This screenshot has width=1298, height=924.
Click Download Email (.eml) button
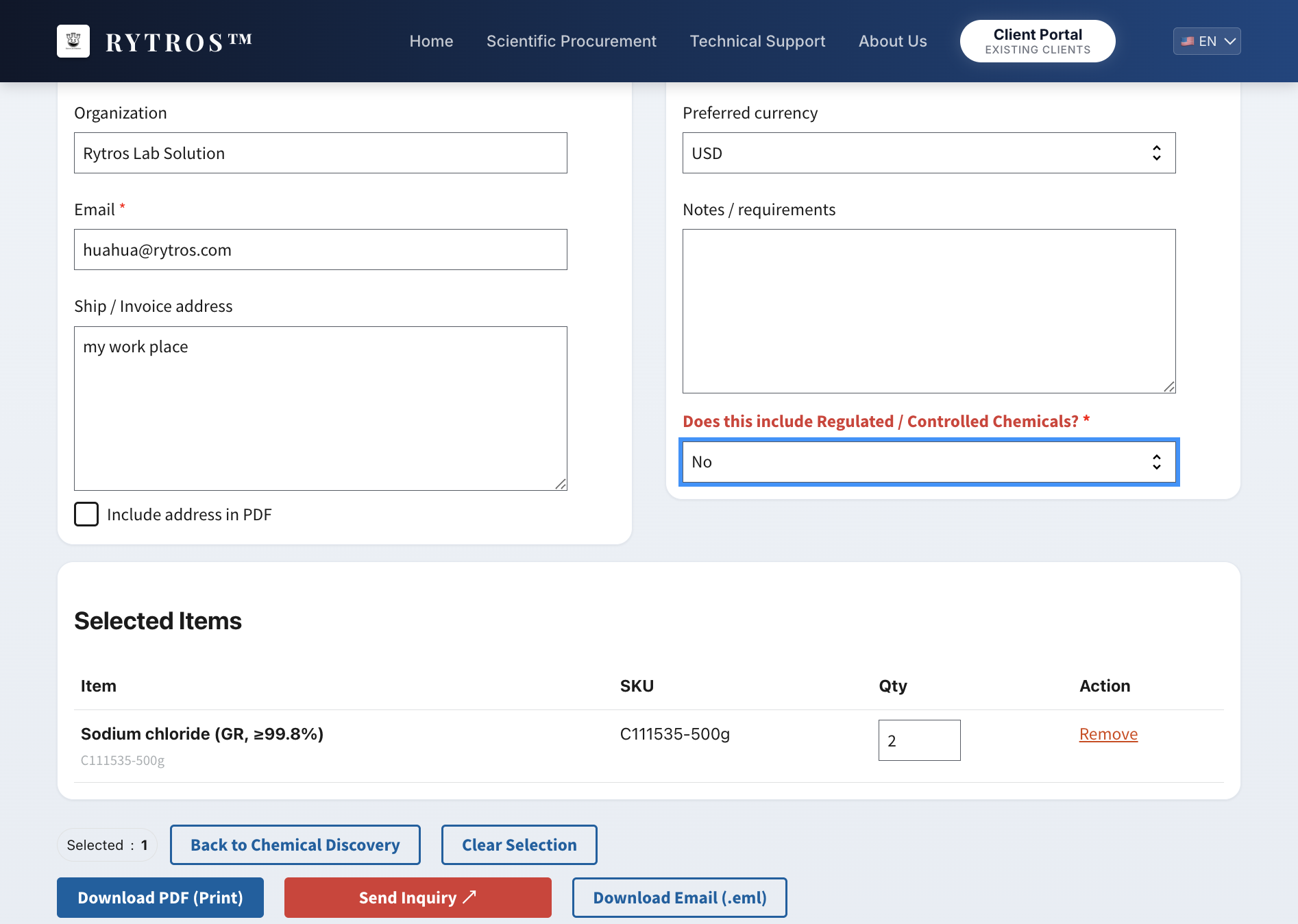(x=680, y=897)
